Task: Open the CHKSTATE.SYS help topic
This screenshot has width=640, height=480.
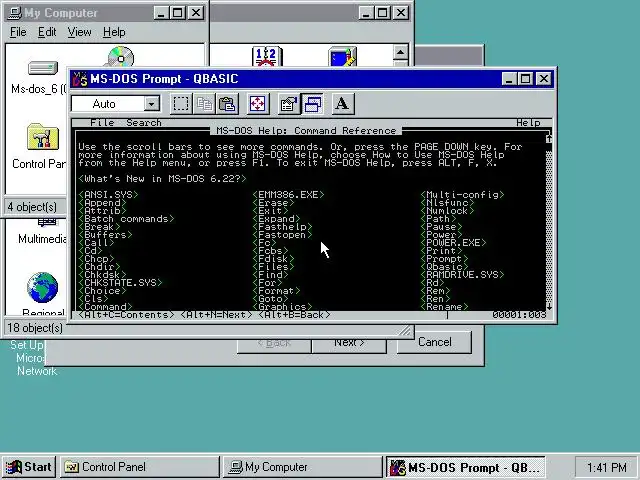Action: point(120,282)
